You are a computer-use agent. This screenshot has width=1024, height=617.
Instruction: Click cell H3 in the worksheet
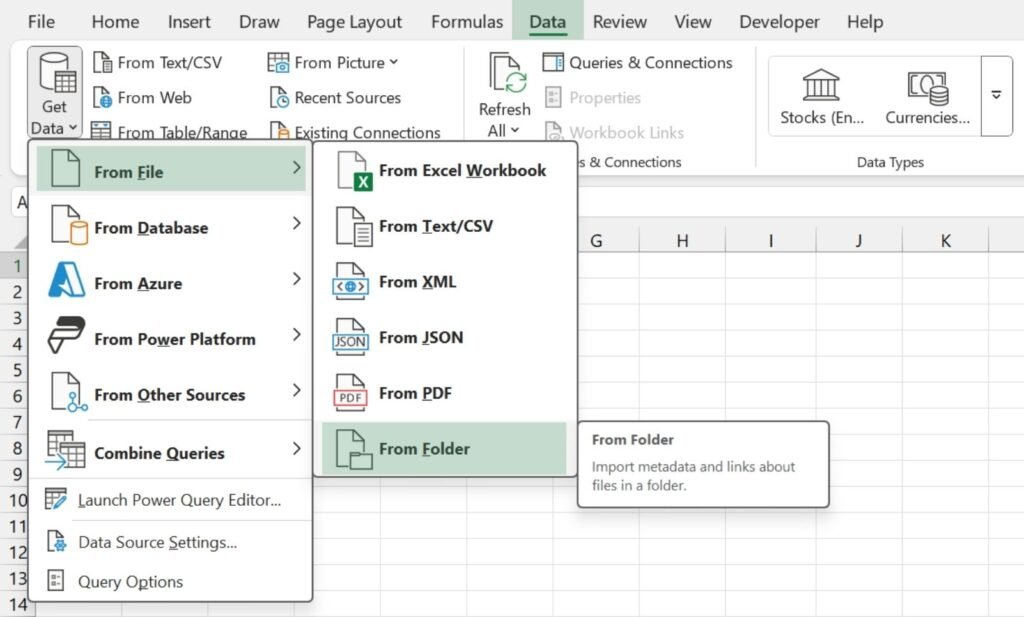[x=682, y=317]
